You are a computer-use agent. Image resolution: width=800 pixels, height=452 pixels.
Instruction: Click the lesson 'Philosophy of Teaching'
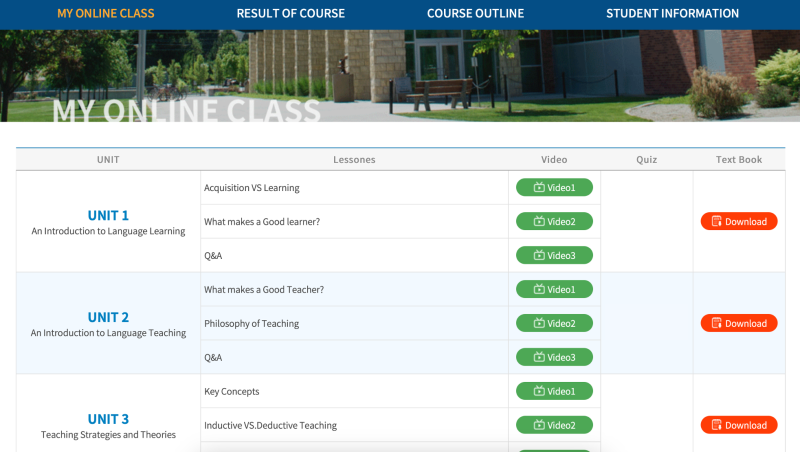point(252,323)
